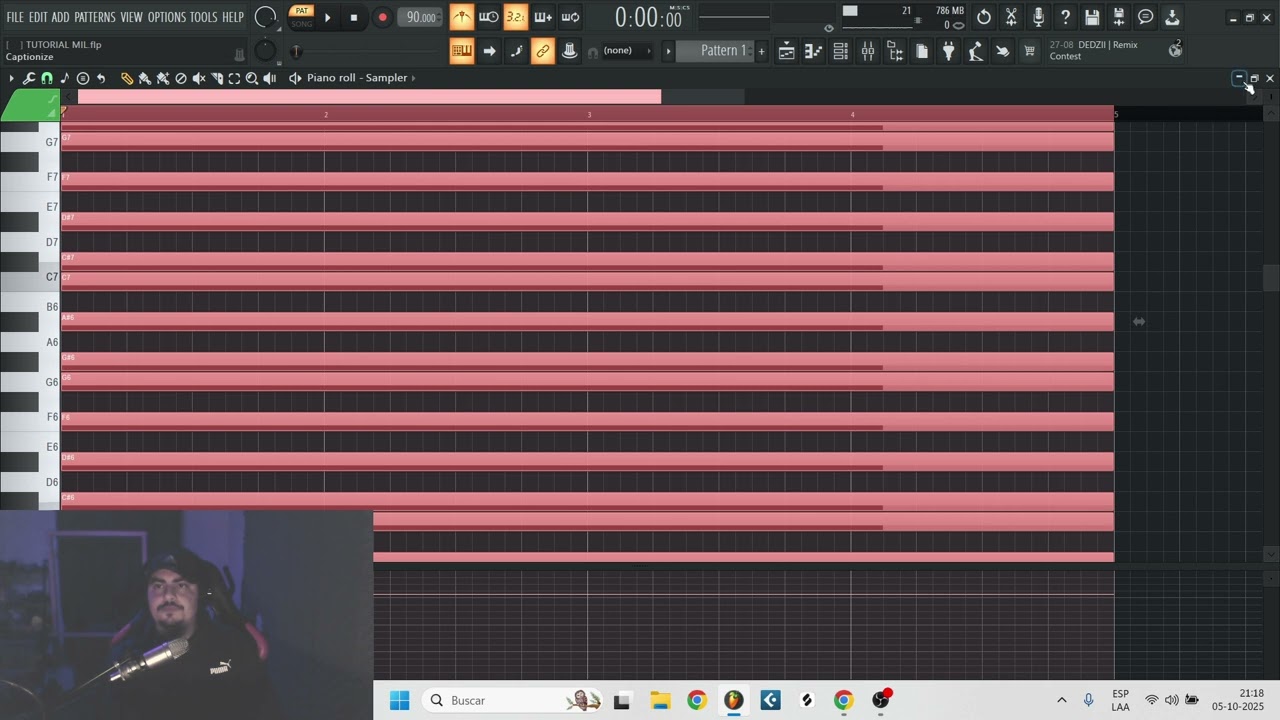Toggle loop recording button
The width and height of the screenshot is (1280, 720).
(x=570, y=17)
